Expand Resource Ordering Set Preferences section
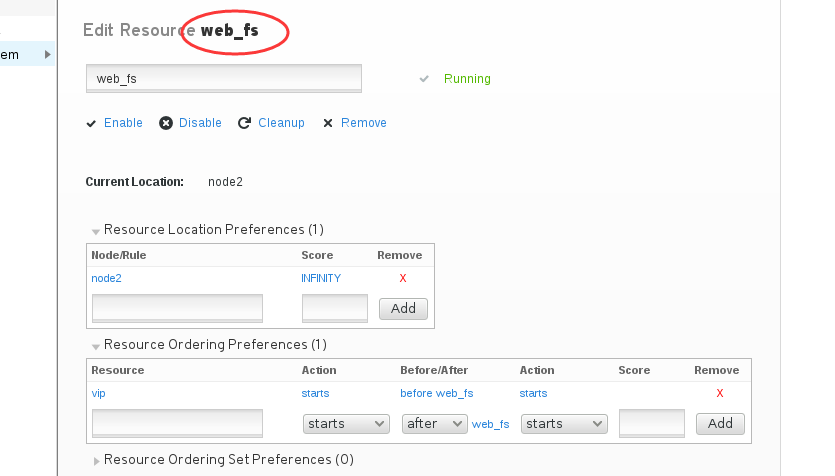The width and height of the screenshot is (835, 476). coord(96,461)
